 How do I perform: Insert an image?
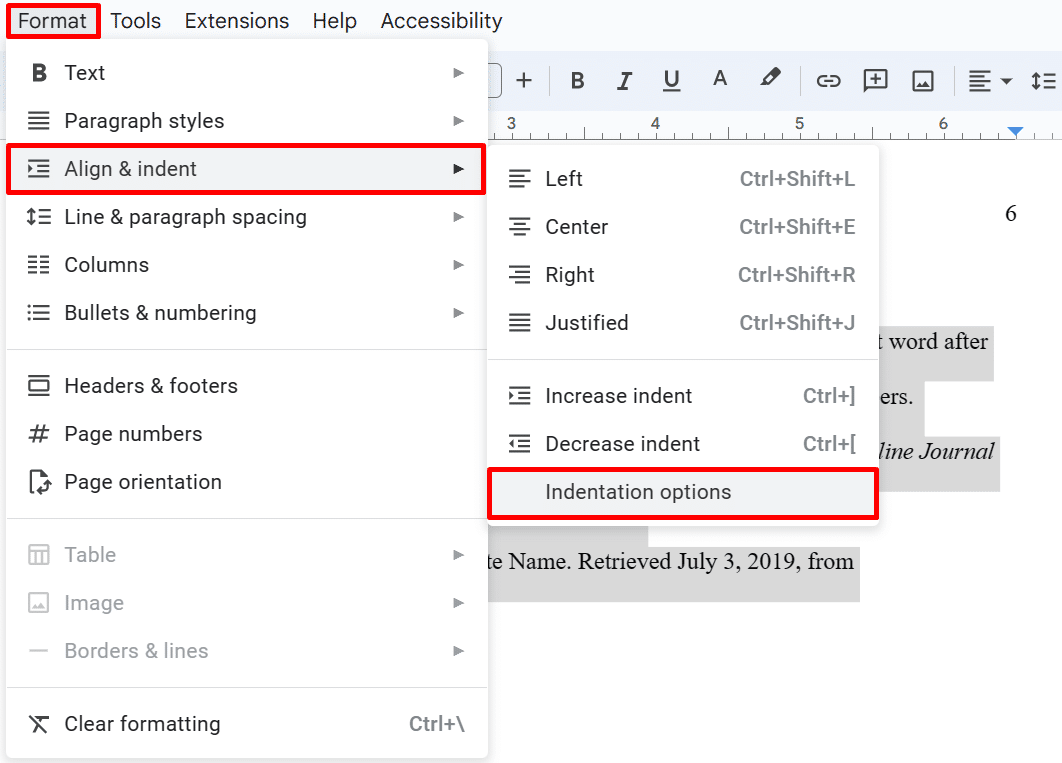point(922,80)
